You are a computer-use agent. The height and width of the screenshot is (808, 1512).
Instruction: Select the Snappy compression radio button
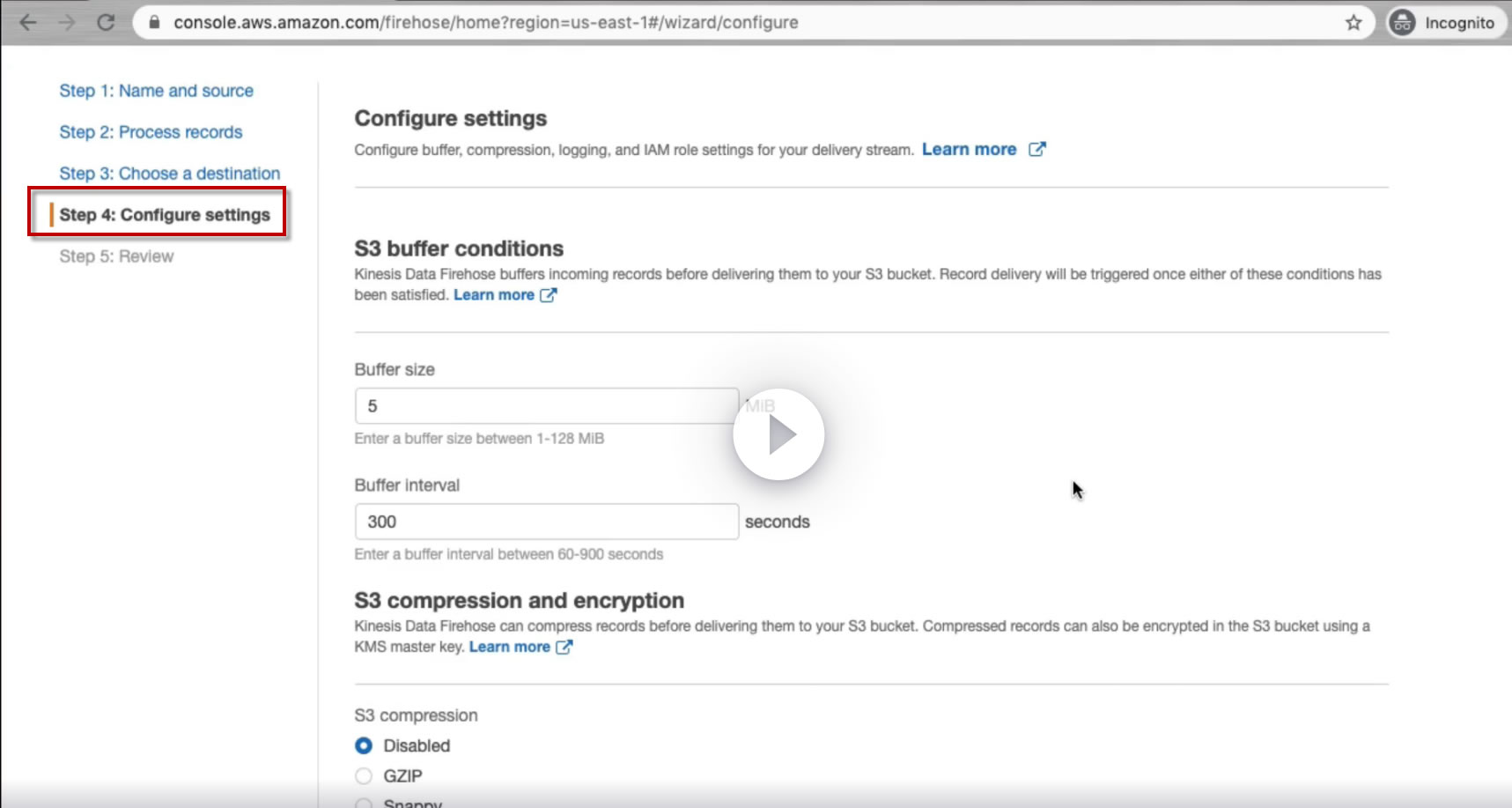click(x=364, y=802)
